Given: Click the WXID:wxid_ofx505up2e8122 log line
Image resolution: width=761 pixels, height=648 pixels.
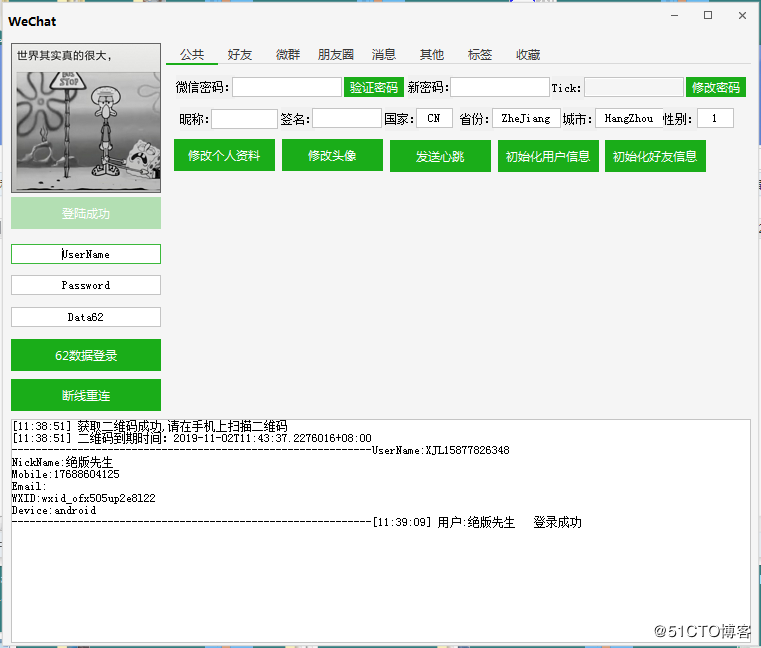Looking at the screenshot, I should tap(83, 498).
